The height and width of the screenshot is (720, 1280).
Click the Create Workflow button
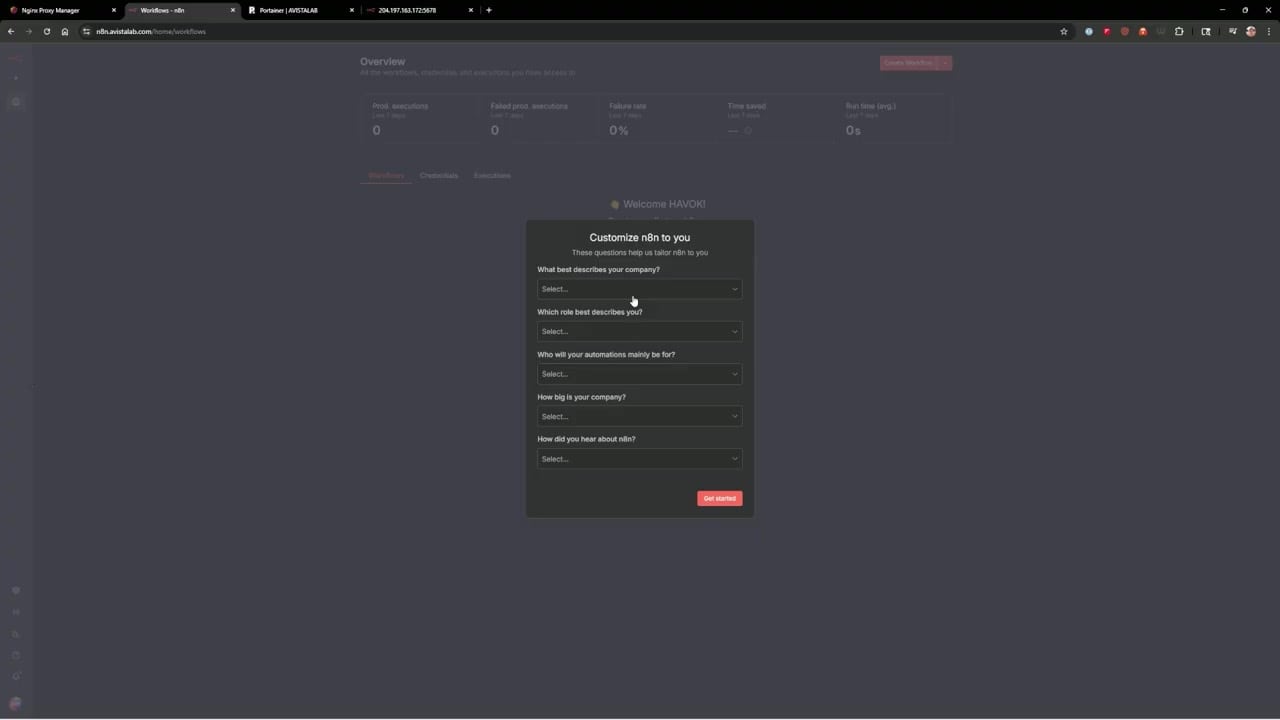(x=908, y=63)
